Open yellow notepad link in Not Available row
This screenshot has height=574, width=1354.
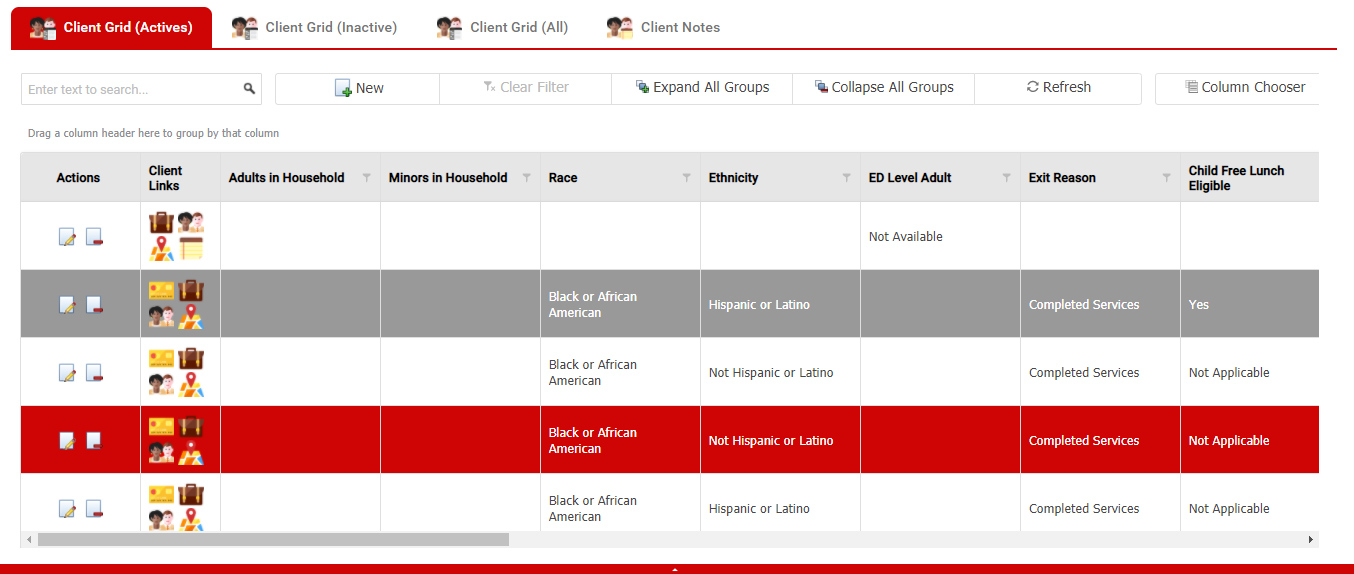[191, 249]
